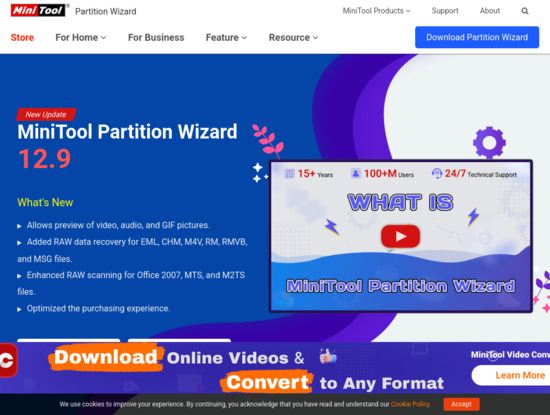Screen dimensions: 550x415
Task: Expand the For Home menu
Action: click(81, 38)
